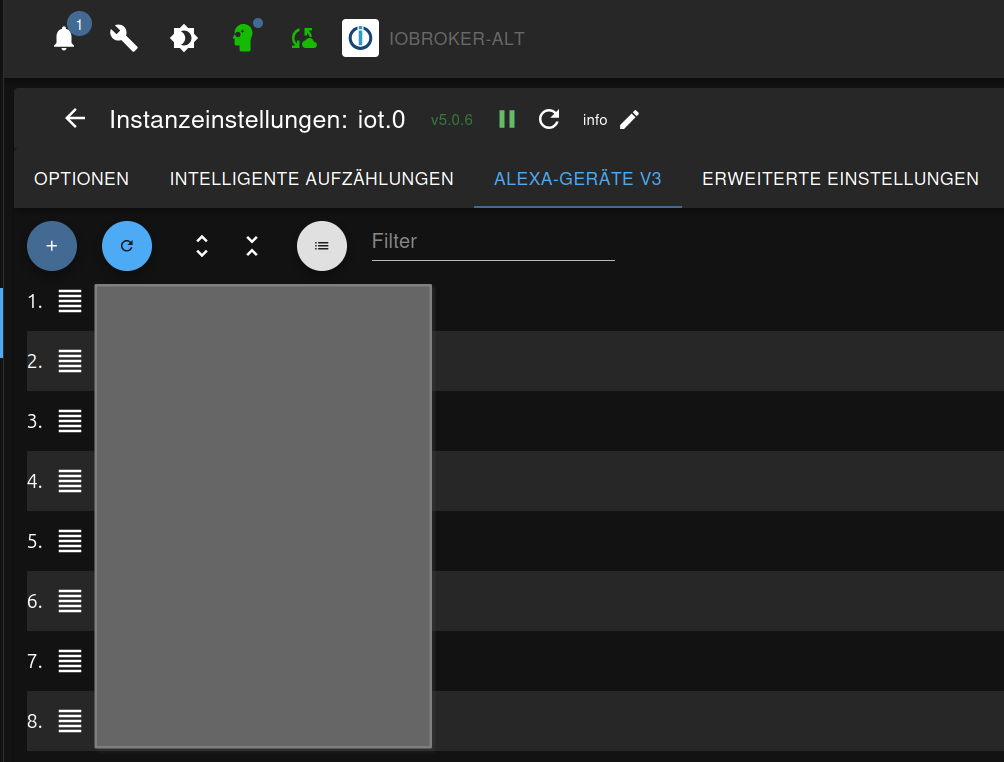
Task: Add a new device with plus button
Action: (x=52, y=246)
